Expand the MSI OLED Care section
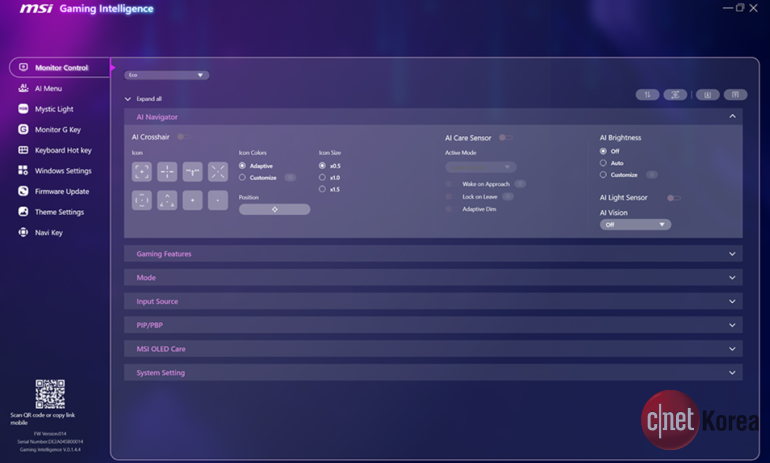 point(432,349)
